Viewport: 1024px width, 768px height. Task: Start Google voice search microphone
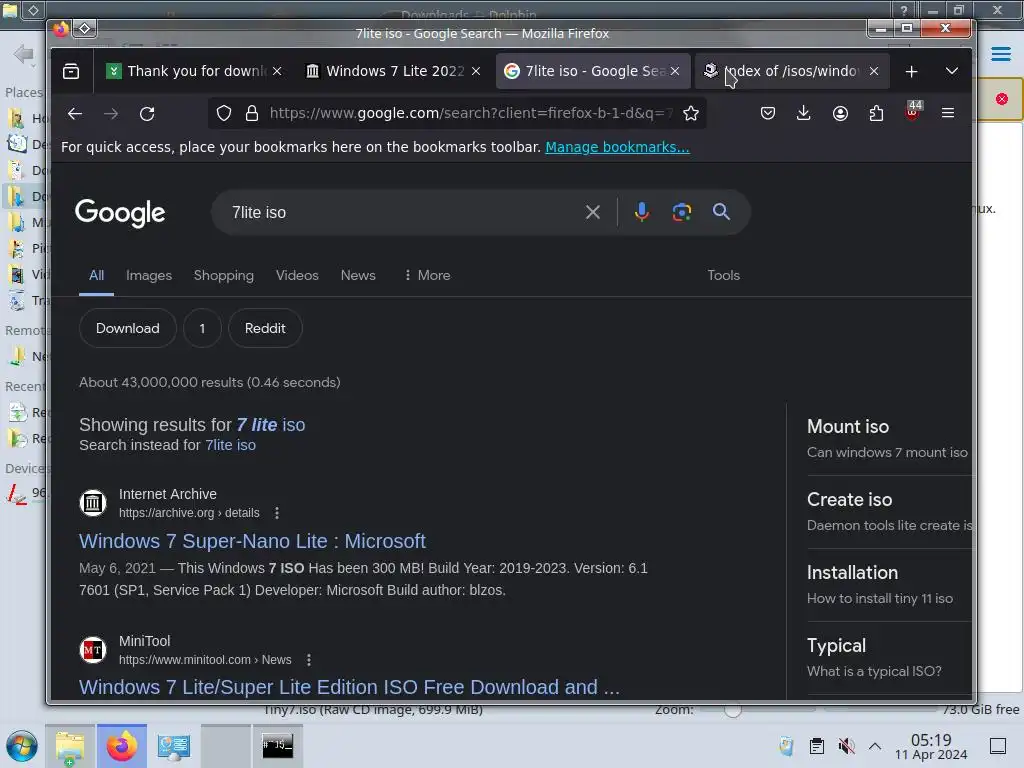click(x=642, y=212)
